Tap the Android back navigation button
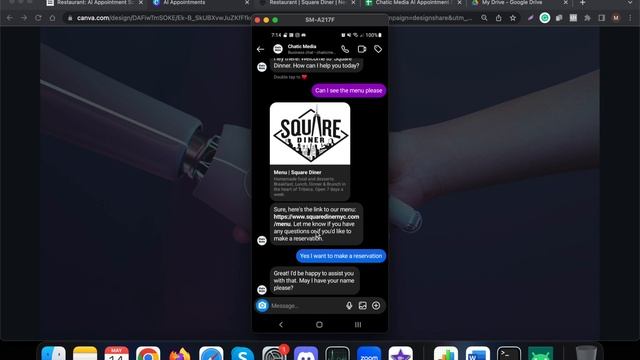This screenshot has width=640, height=360. 281,324
